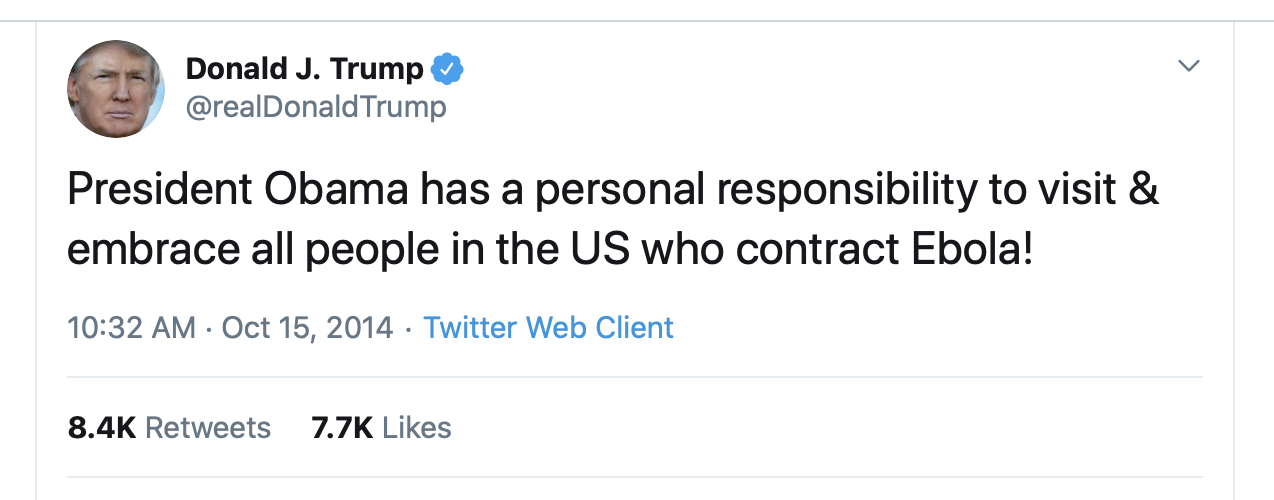Image resolution: width=1274 pixels, height=500 pixels.
Task: Open the tweet options chevron menu
Action: (1188, 66)
